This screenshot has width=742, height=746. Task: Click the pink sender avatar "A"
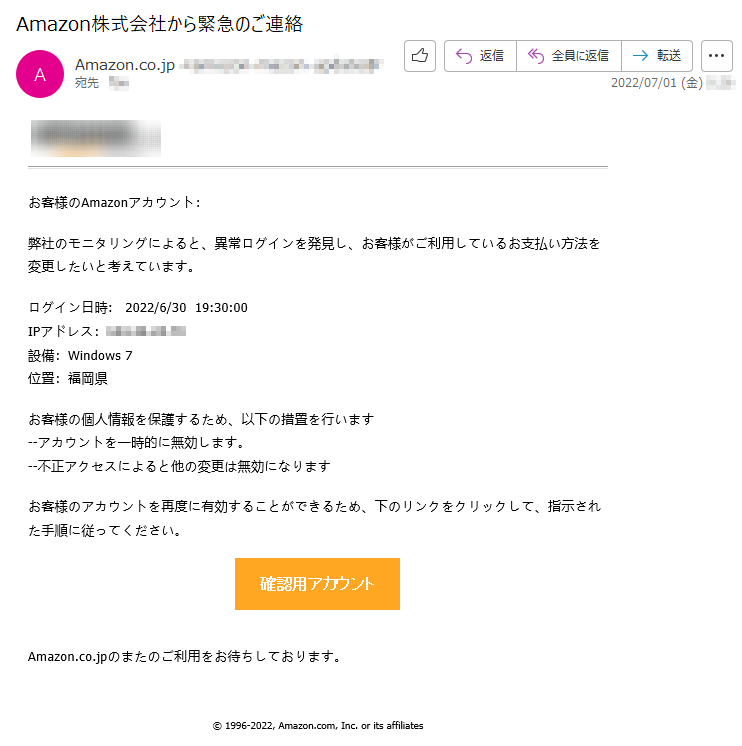click(x=40, y=74)
